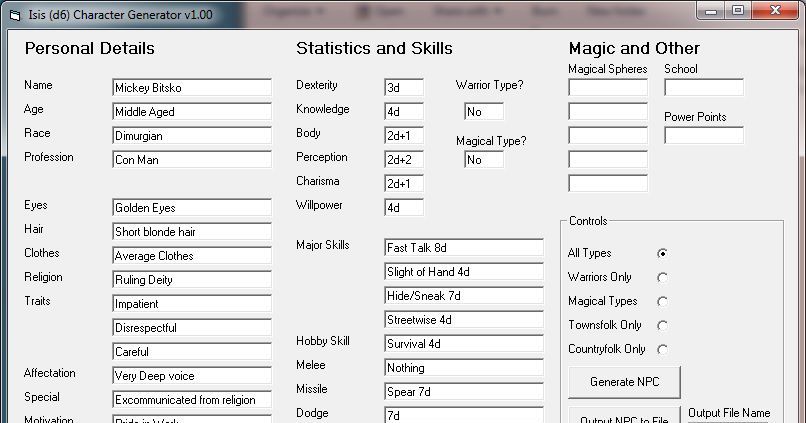Click the Hobby Skill field Survival 4d

tap(464, 343)
